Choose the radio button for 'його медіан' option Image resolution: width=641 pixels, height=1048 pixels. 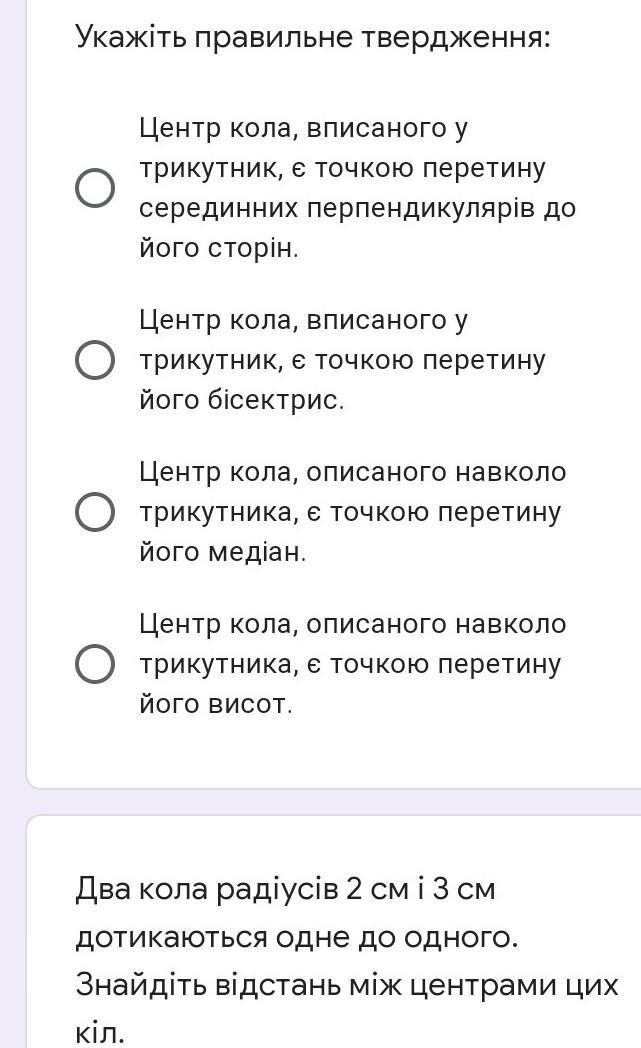(94, 512)
